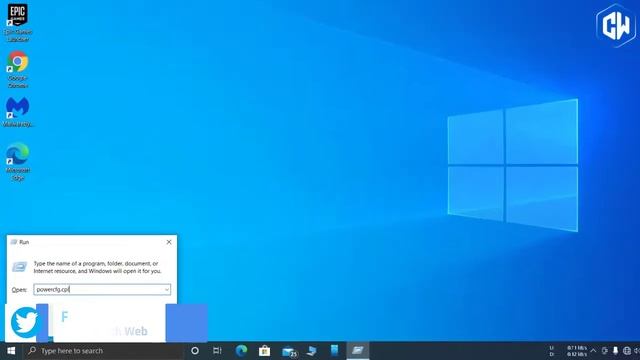Close the Run dialog
The height and width of the screenshot is (360, 640).
169,242
